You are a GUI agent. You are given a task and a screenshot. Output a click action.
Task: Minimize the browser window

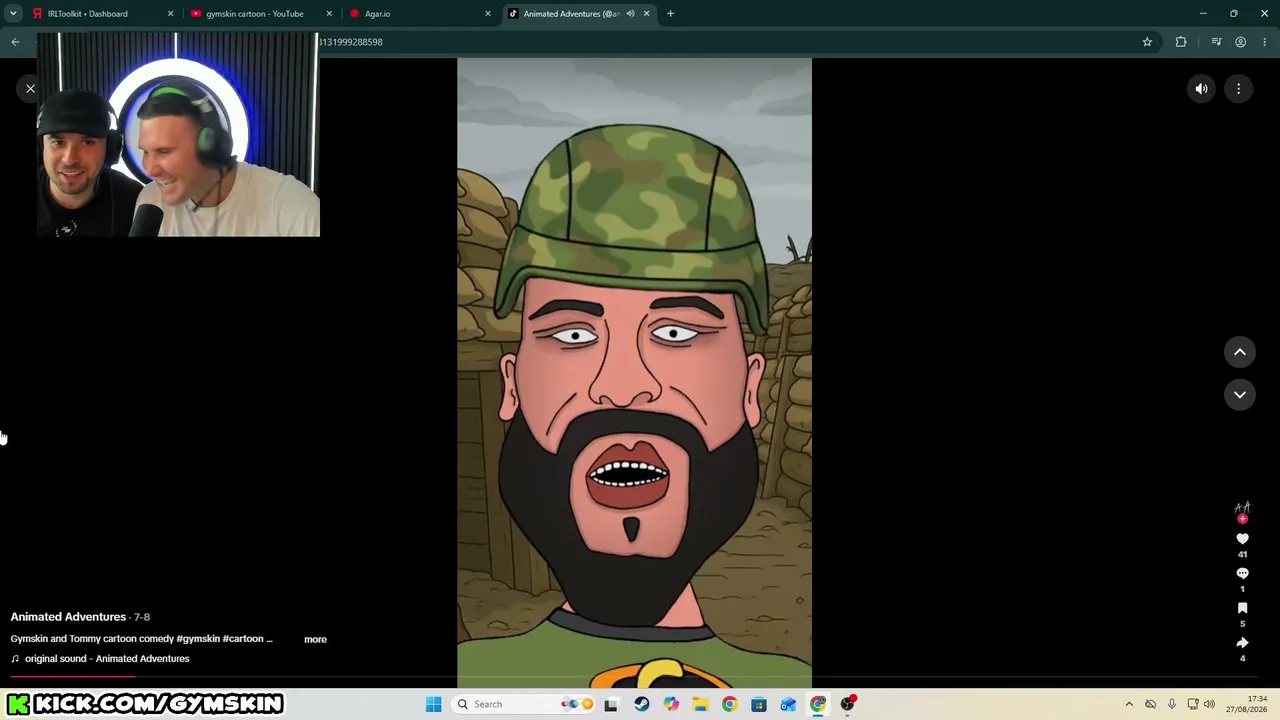coord(1203,14)
